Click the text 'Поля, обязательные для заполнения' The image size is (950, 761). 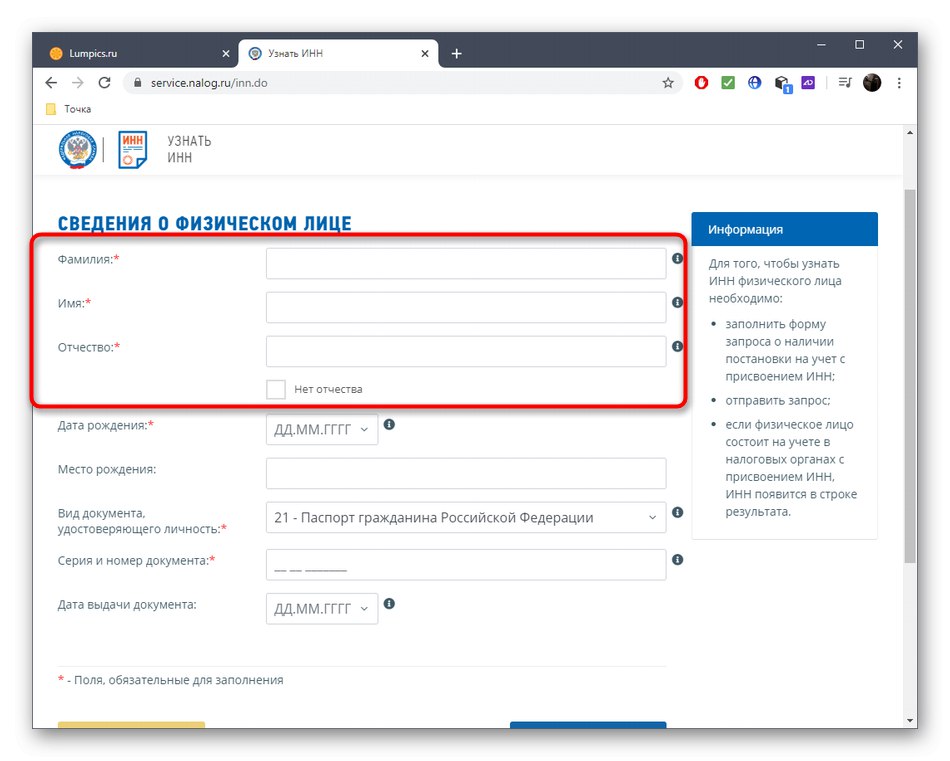[178, 680]
